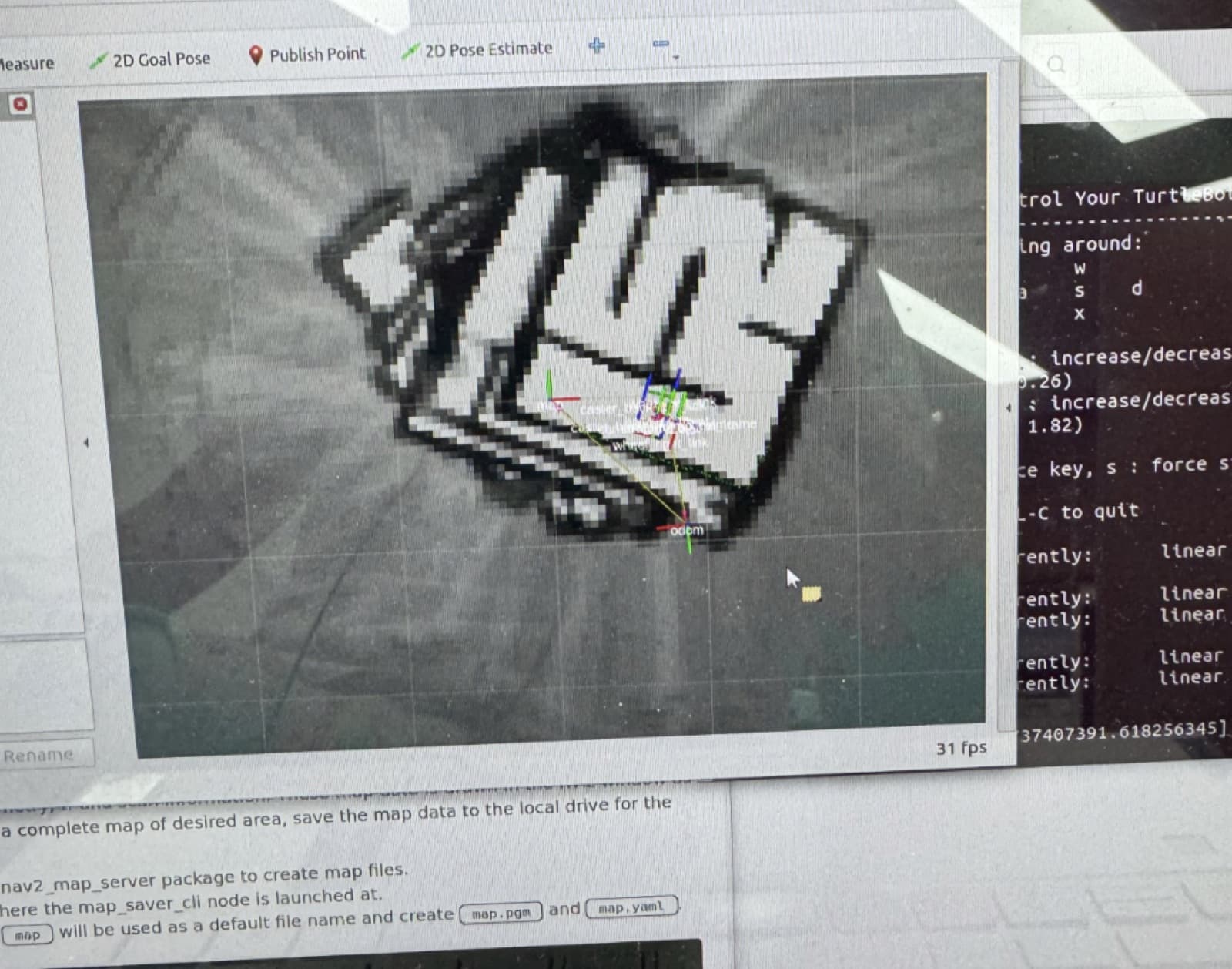Click the blue minus remove-tool icon
Screen dimensions: 1232x969
click(661, 44)
